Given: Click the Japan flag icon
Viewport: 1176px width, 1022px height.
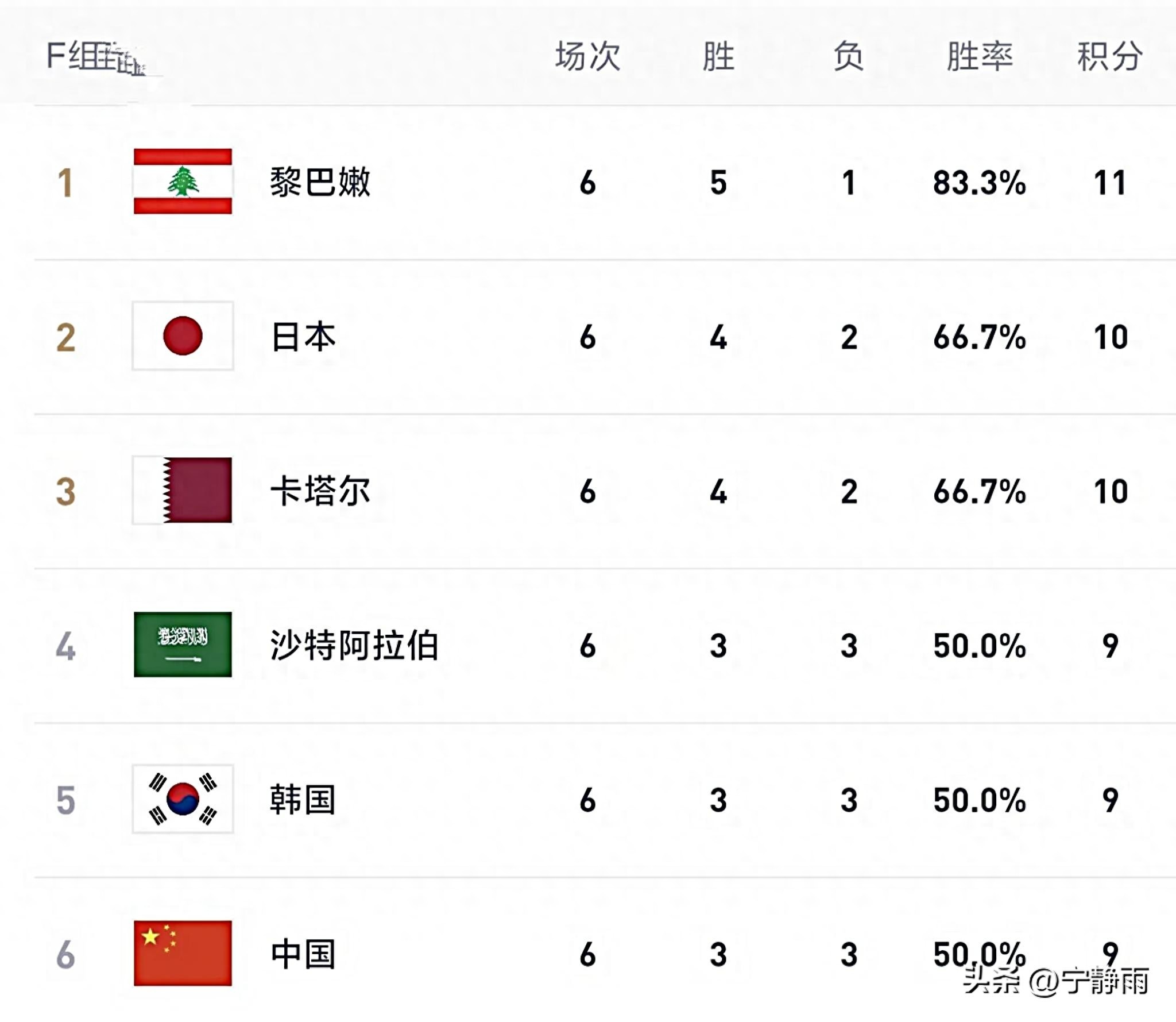Looking at the screenshot, I should [x=183, y=335].
